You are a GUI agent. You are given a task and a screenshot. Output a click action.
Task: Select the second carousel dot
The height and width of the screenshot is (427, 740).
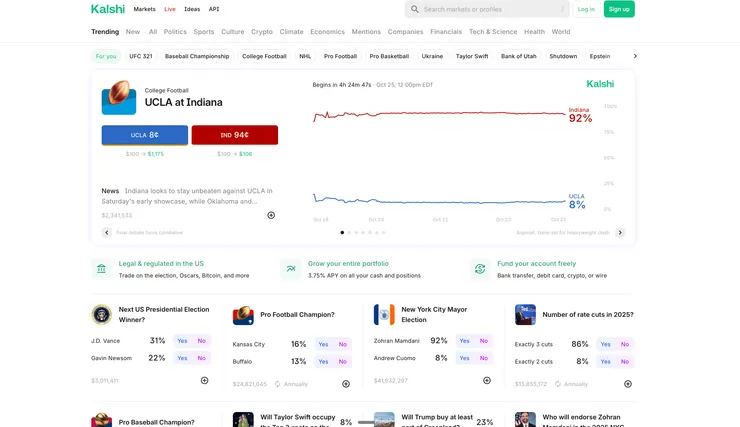(x=349, y=233)
